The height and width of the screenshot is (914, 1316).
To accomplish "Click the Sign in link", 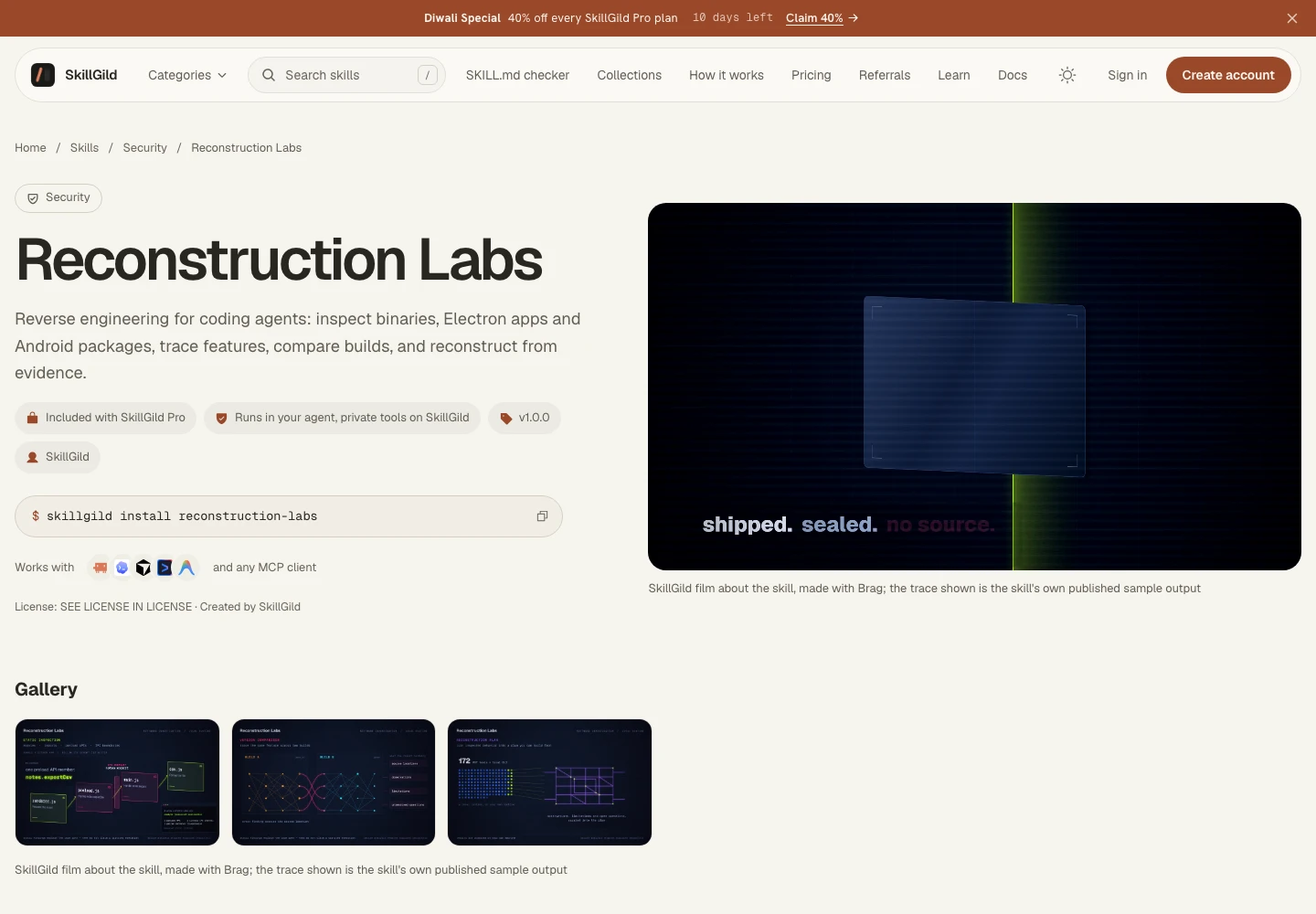I will (x=1127, y=75).
